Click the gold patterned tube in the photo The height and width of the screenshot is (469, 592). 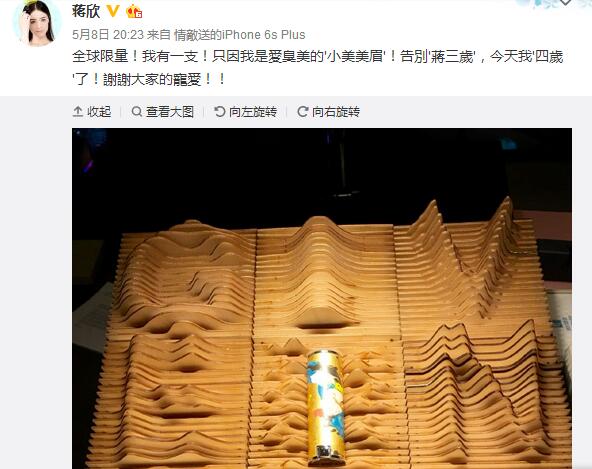pyautogui.click(x=326, y=407)
